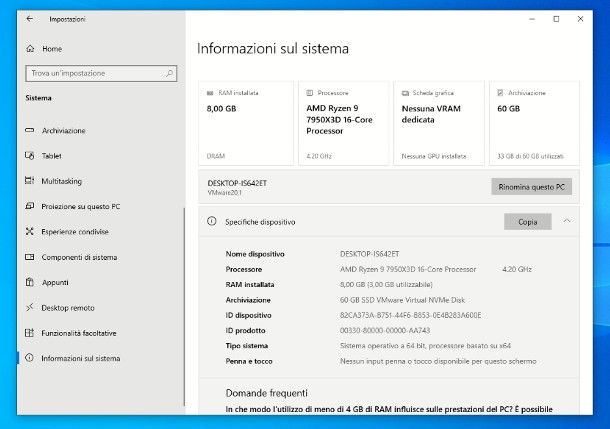Collapse the Specifiche dispositivo section chevron

pyautogui.click(x=567, y=221)
